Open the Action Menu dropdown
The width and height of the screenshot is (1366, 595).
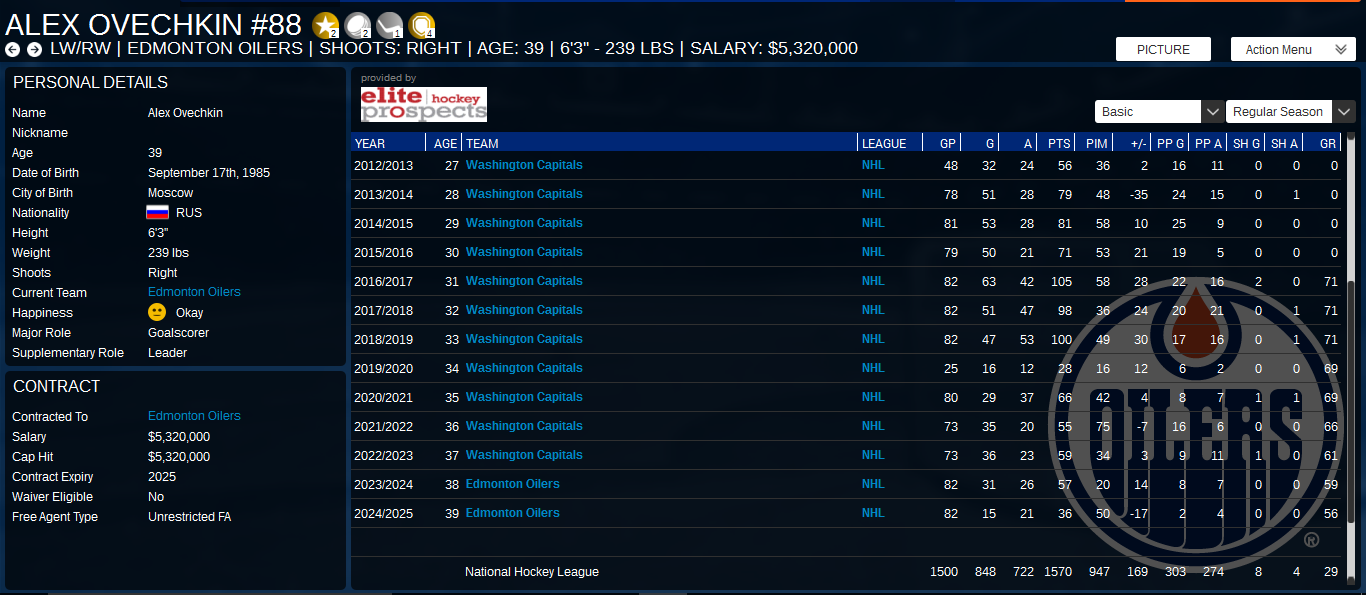point(1292,49)
